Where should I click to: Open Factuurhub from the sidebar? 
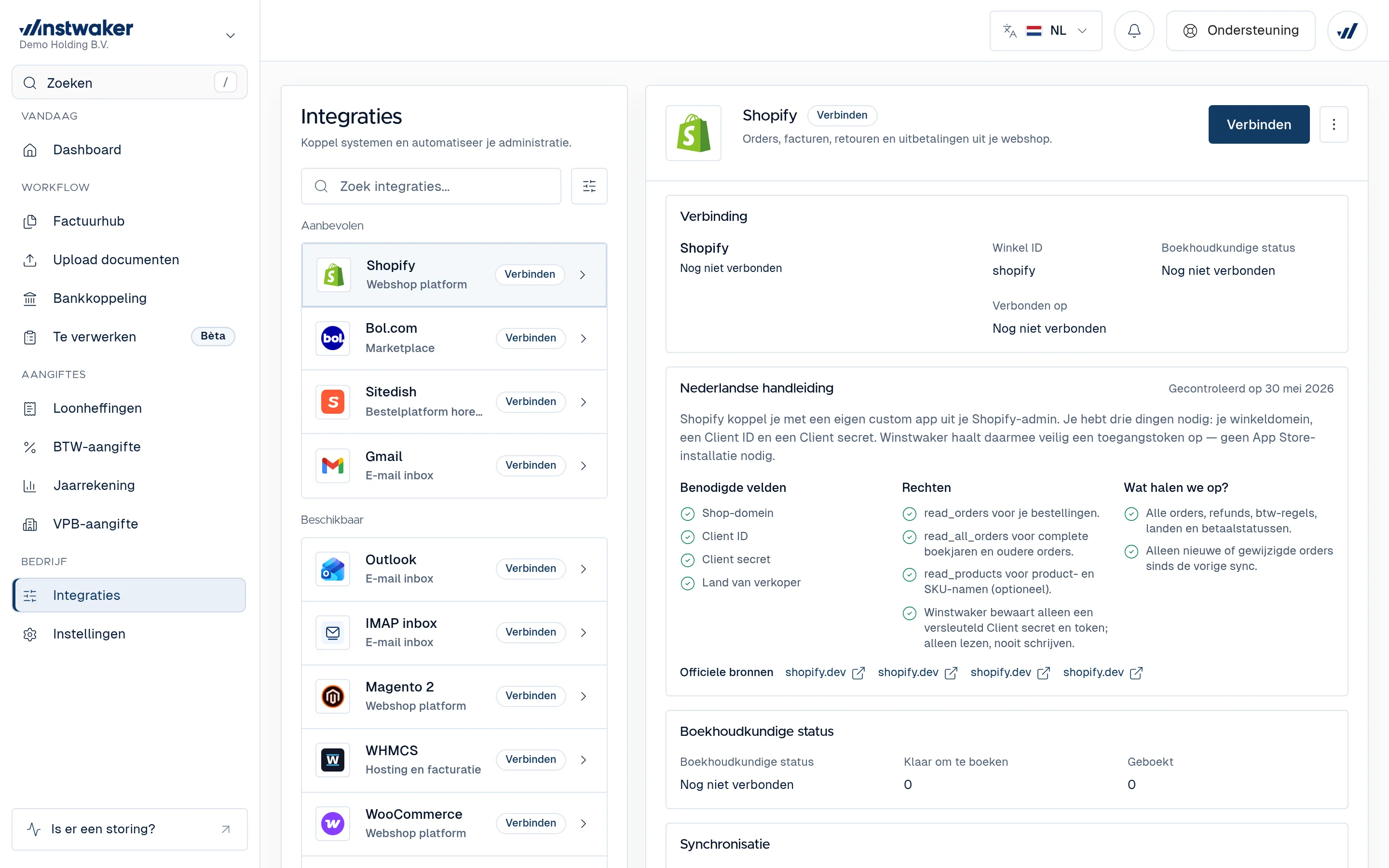pyautogui.click(x=129, y=221)
